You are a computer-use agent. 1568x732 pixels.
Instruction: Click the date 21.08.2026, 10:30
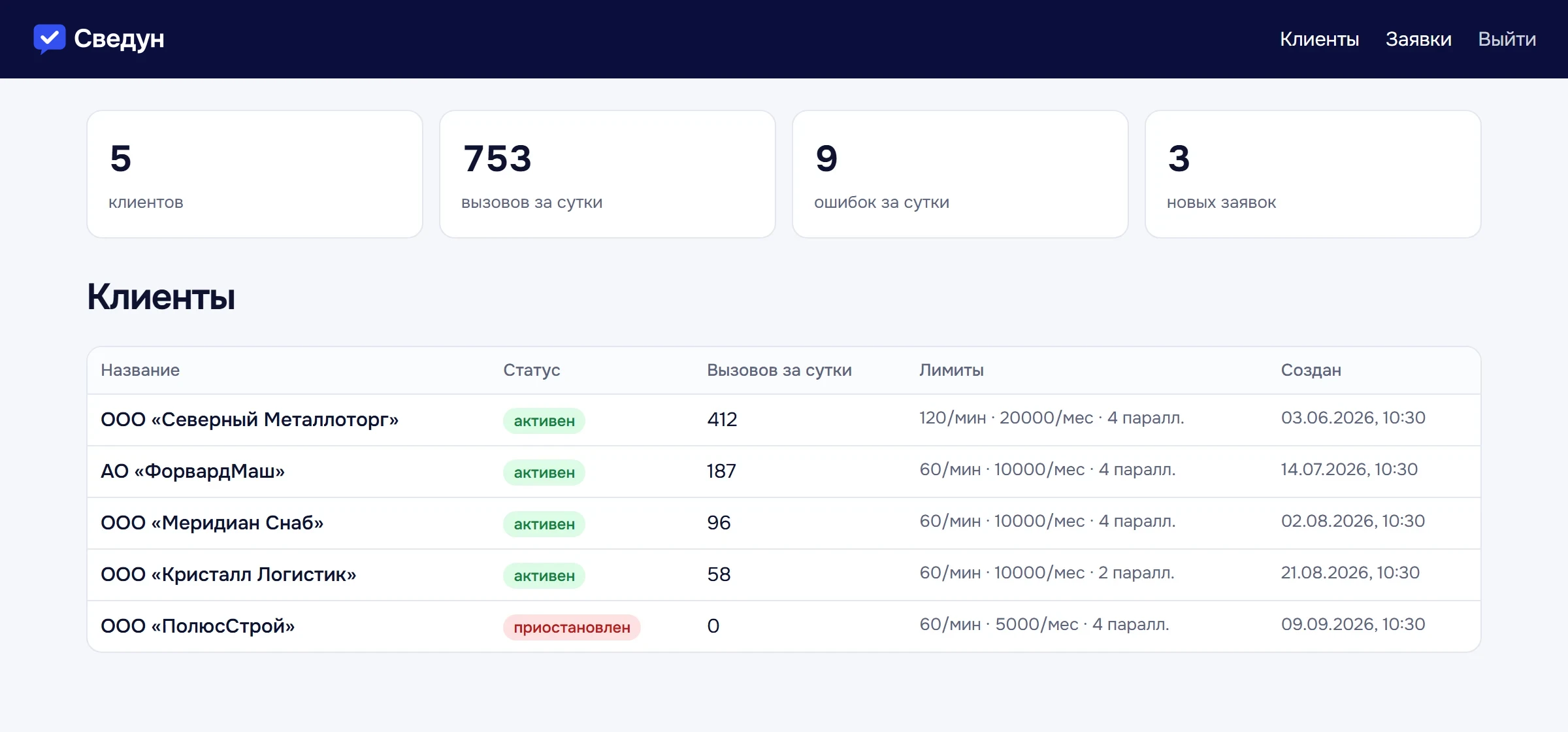1350,573
